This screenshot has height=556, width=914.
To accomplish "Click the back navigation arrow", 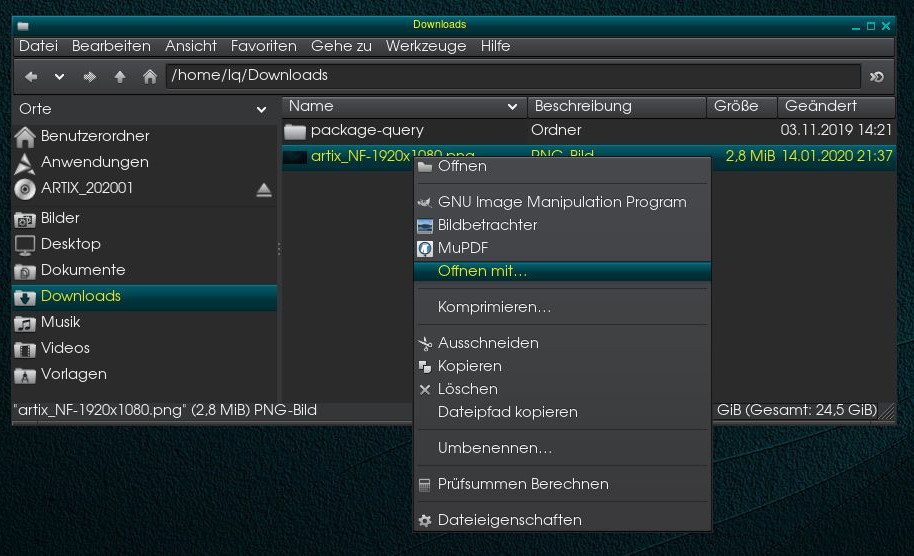I will click(31, 76).
